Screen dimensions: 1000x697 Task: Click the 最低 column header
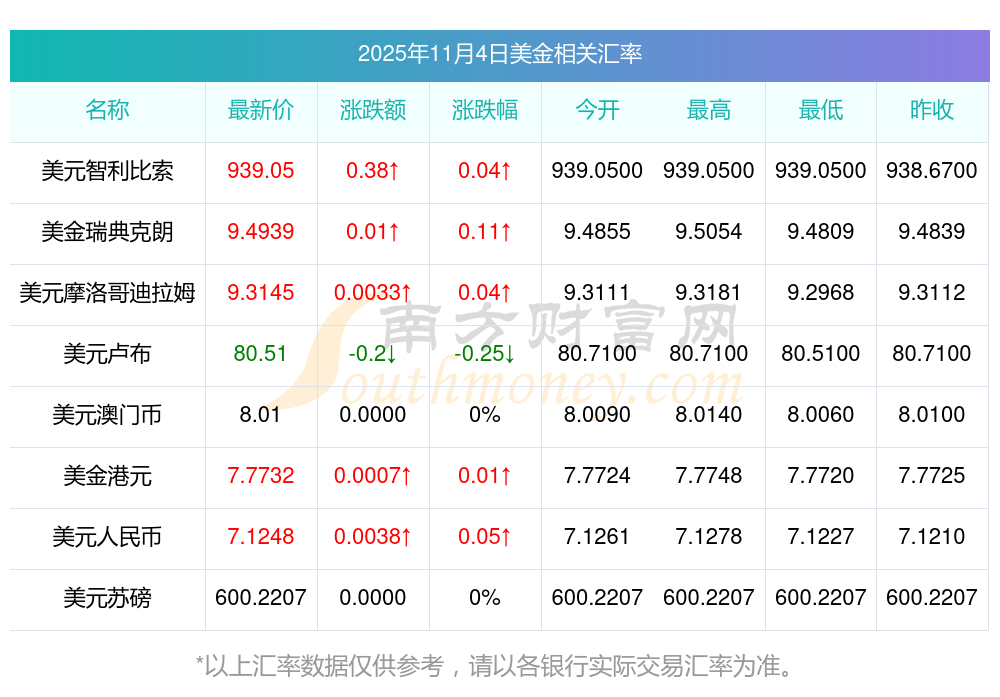pyautogui.click(x=821, y=110)
